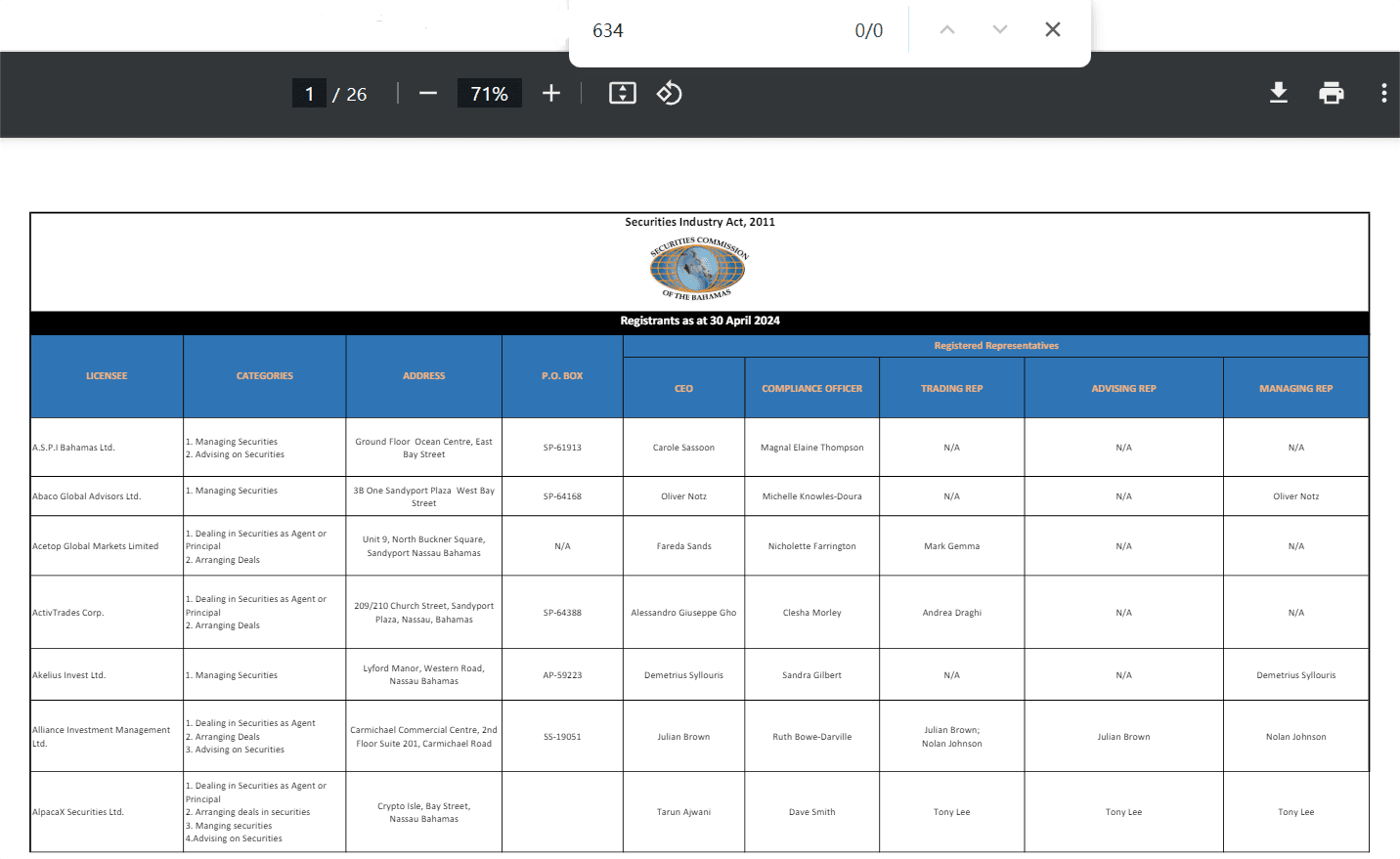Image resolution: width=1400 pixels, height=859 pixels.
Task: Select the page number field
Action: tap(309, 94)
